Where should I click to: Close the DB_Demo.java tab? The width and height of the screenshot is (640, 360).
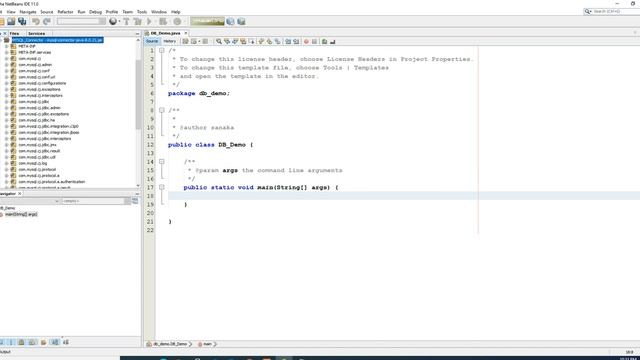click(x=186, y=33)
